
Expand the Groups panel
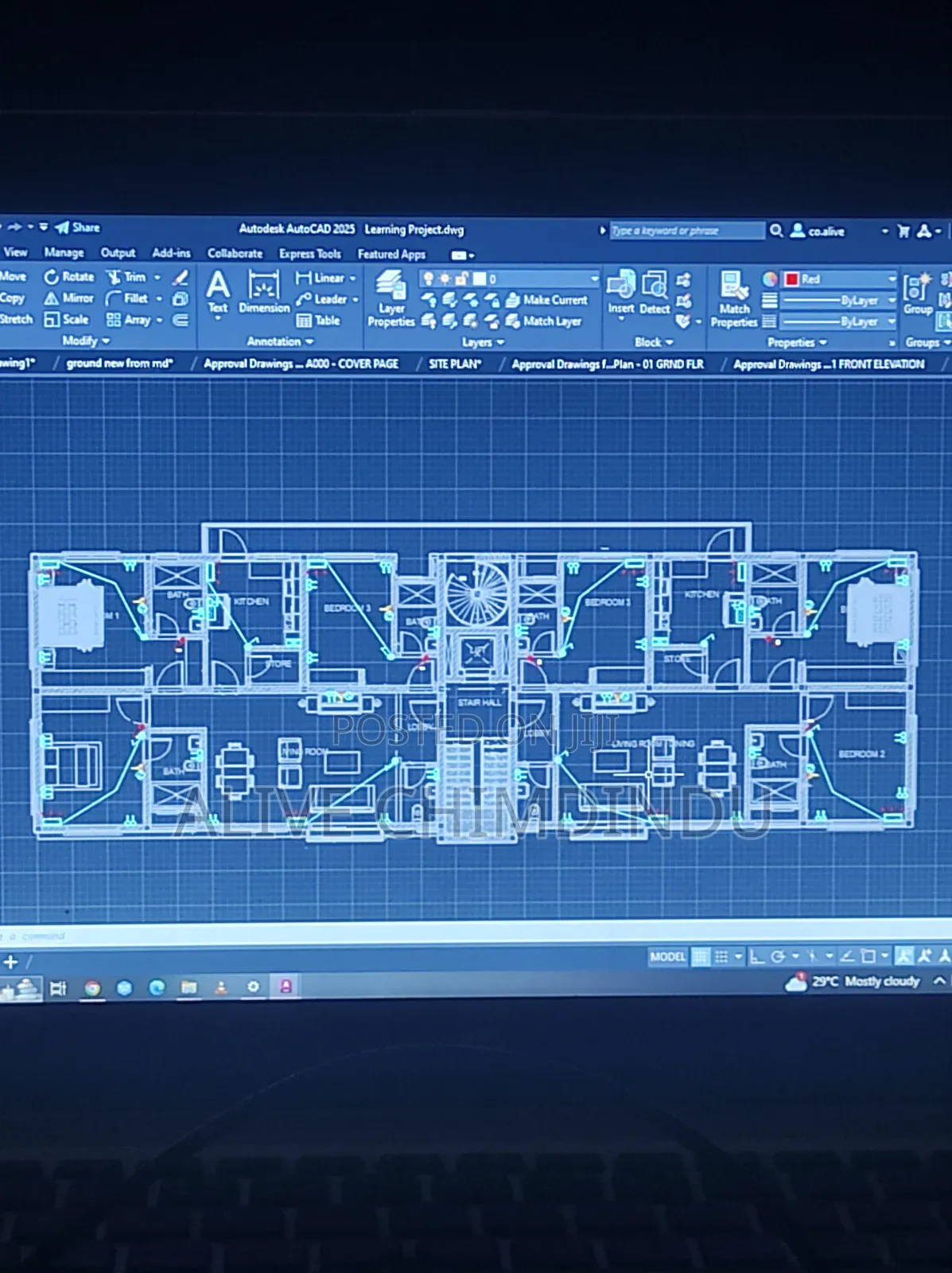click(x=928, y=342)
